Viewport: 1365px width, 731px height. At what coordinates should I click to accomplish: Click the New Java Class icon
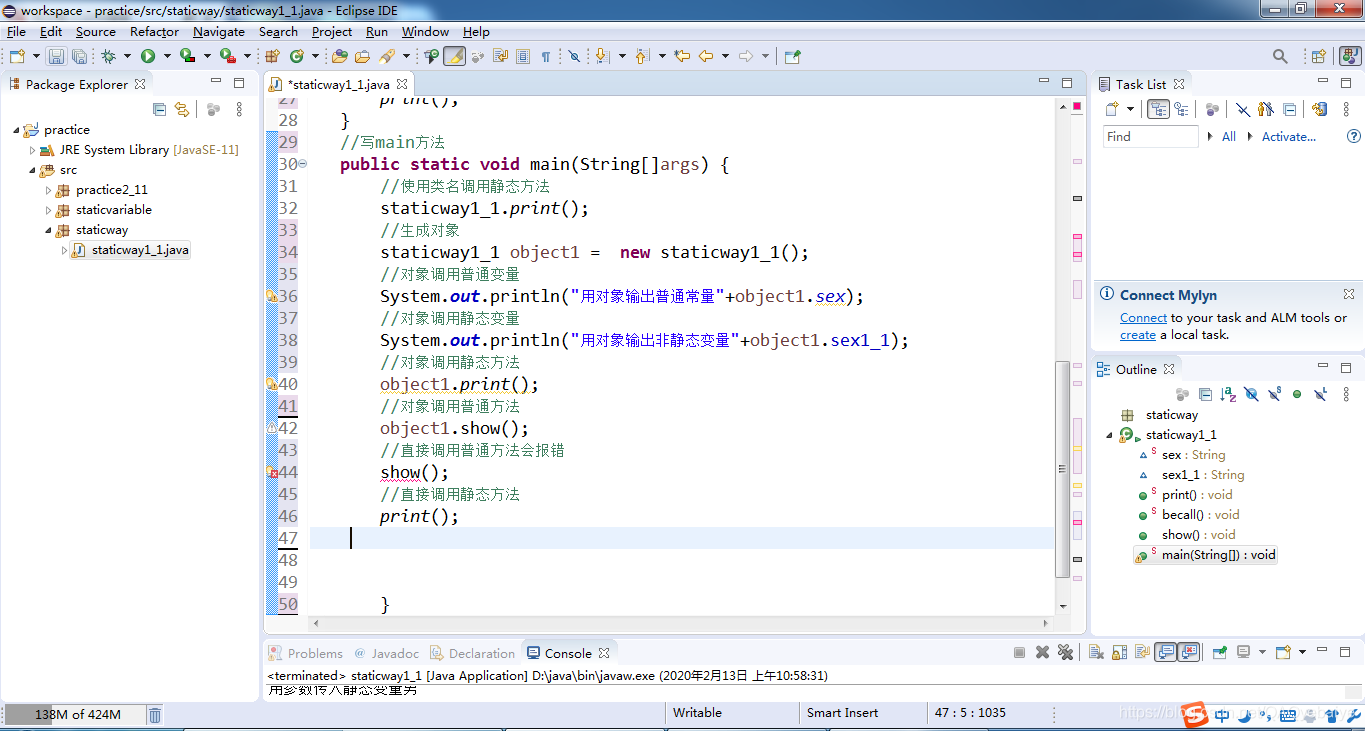click(x=299, y=57)
